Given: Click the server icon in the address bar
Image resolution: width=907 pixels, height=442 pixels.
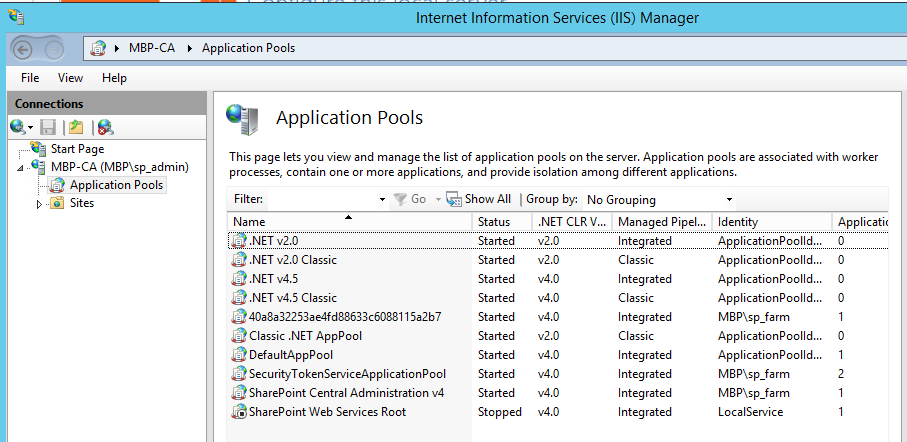Looking at the screenshot, I should (98, 48).
